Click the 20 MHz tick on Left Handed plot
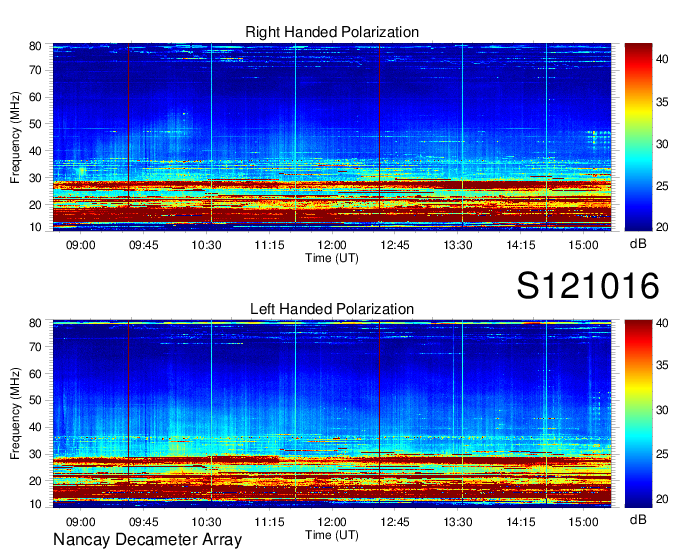Screen dimensions: 680x552 pos(35,481)
